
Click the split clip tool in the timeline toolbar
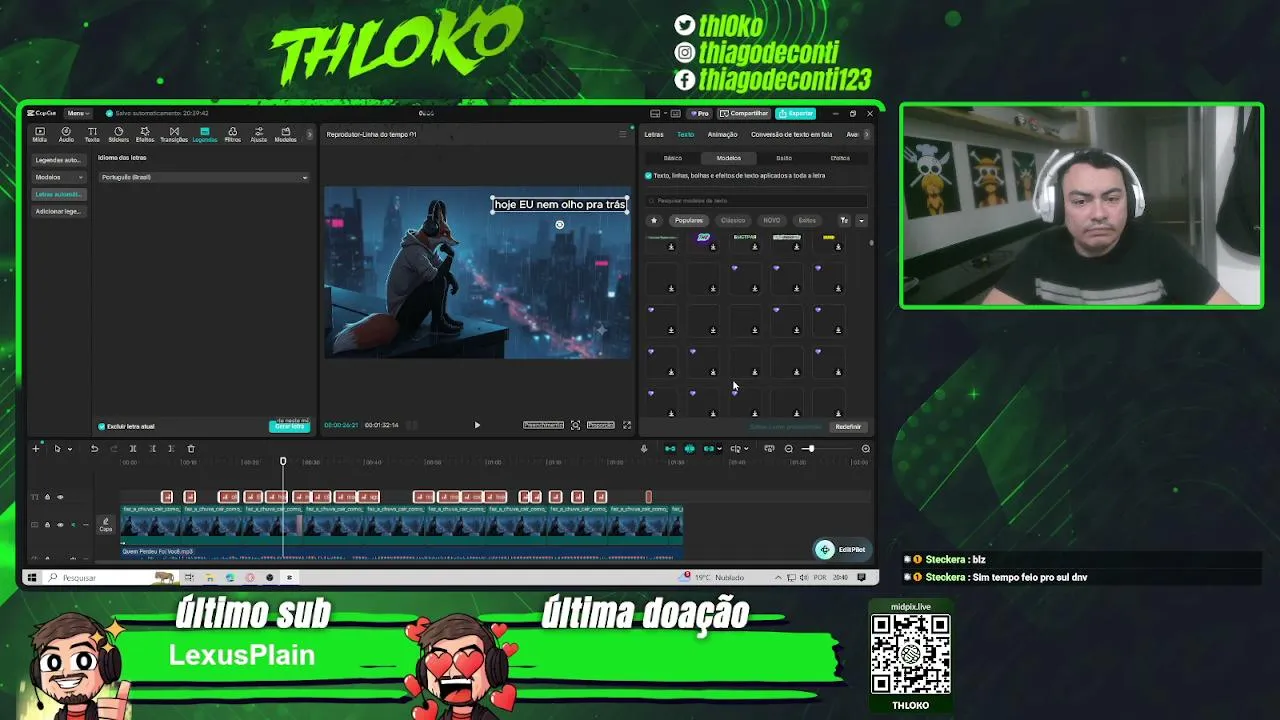pos(133,449)
